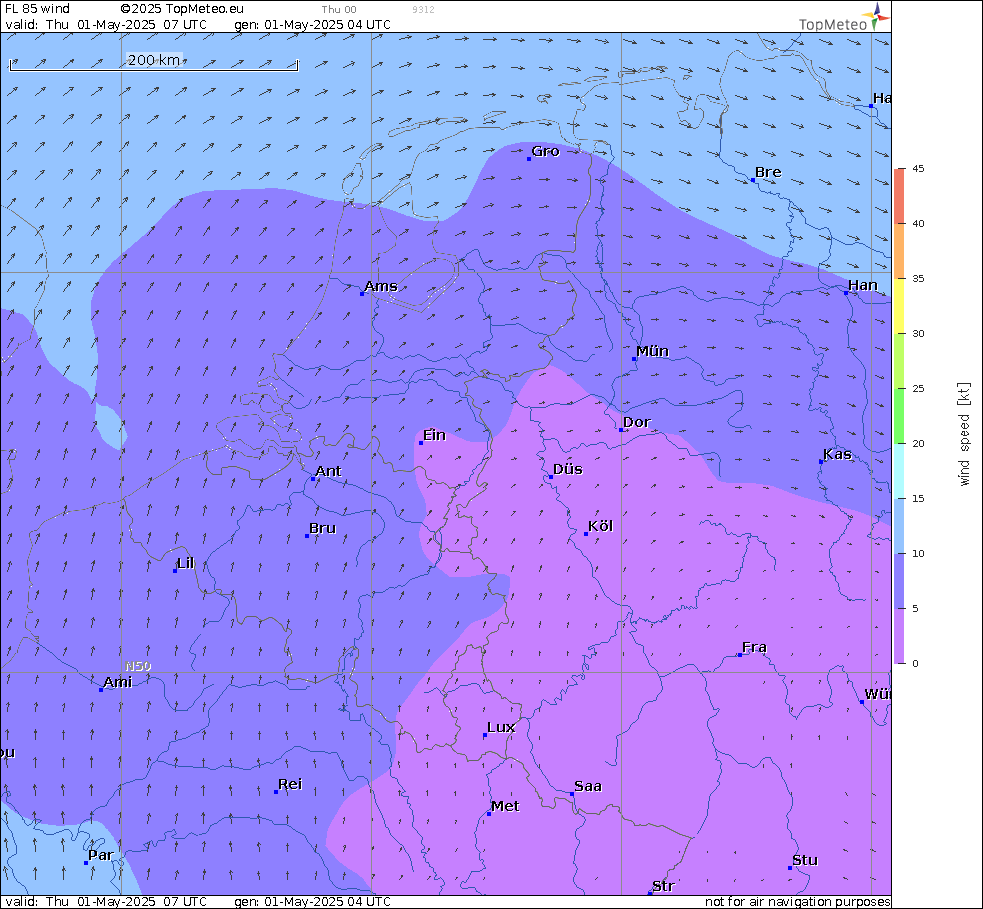Click the Dortmund city label 'Dor'

[x=637, y=422]
